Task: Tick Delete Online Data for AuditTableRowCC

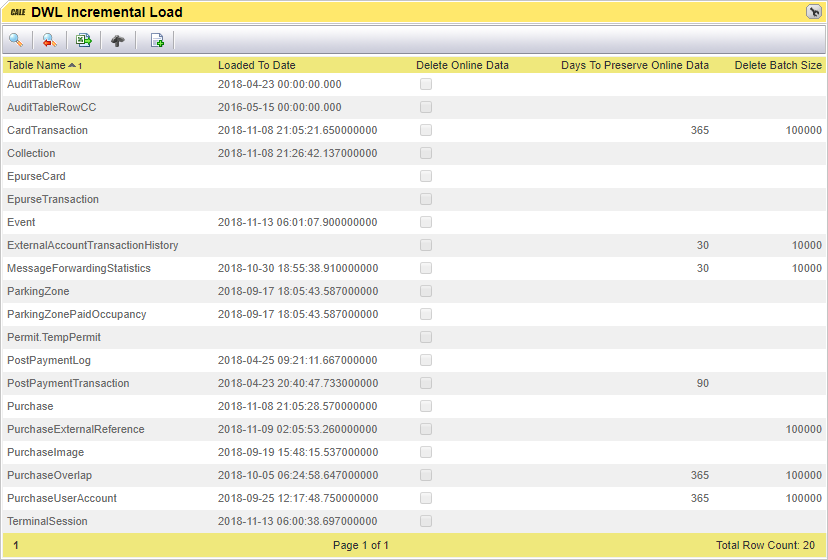Action: [426, 107]
